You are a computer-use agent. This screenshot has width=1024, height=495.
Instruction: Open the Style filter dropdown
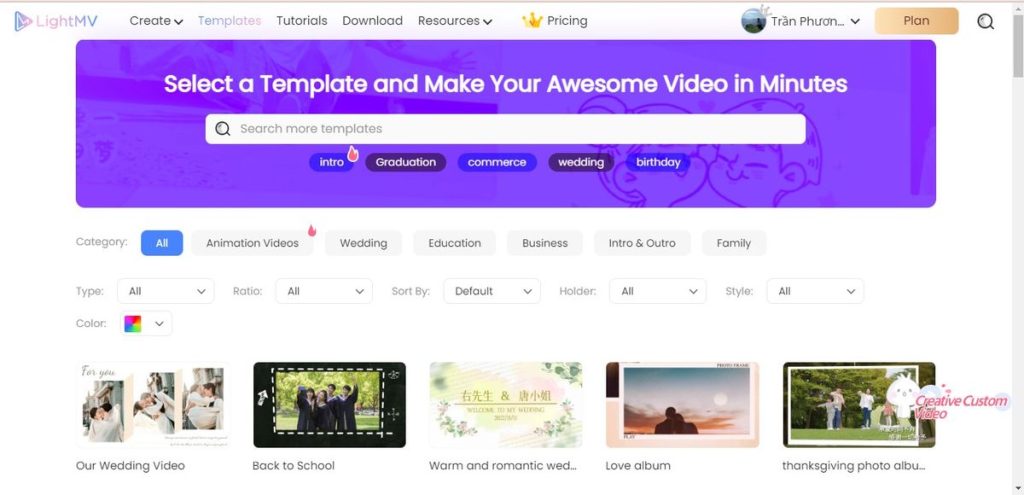(815, 291)
